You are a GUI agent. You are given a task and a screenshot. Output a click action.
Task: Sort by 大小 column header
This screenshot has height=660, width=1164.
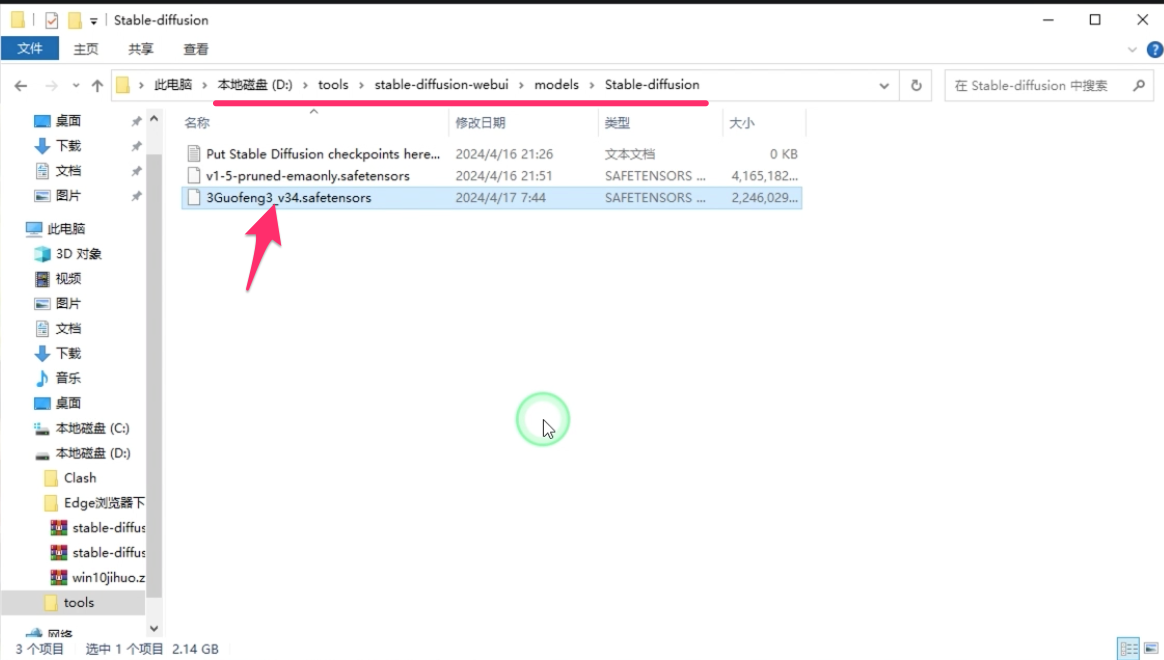(x=742, y=122)
